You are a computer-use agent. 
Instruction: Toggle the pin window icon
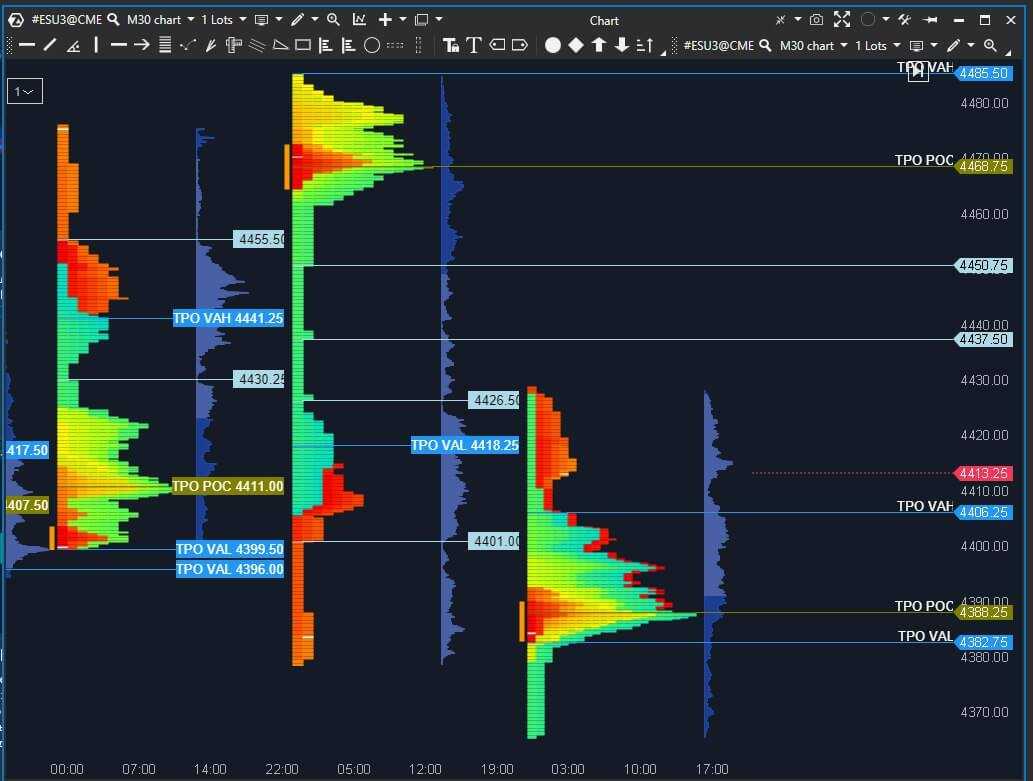click(x=930, y=20)
